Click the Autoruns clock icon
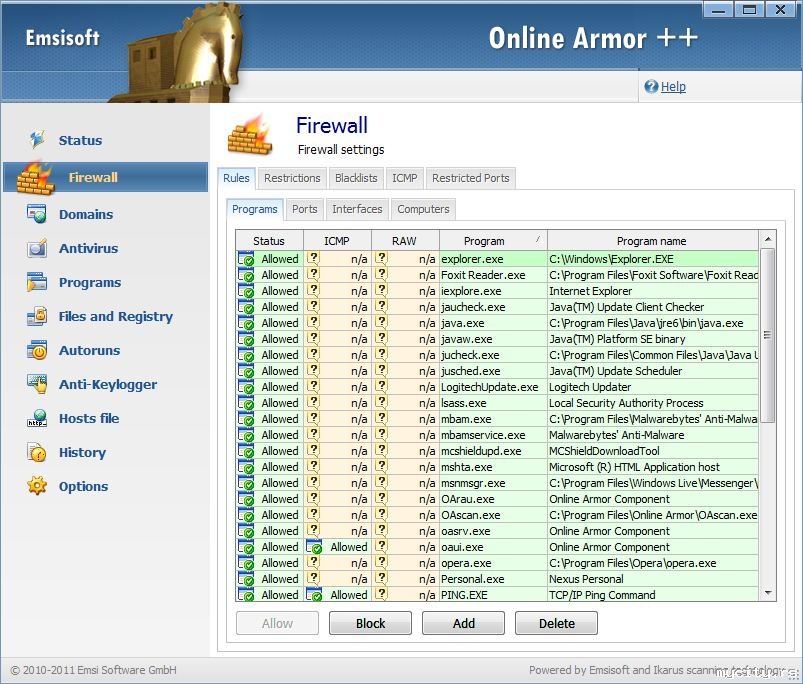Viewport: 803px width, 684px height. [x=37, y=350]
